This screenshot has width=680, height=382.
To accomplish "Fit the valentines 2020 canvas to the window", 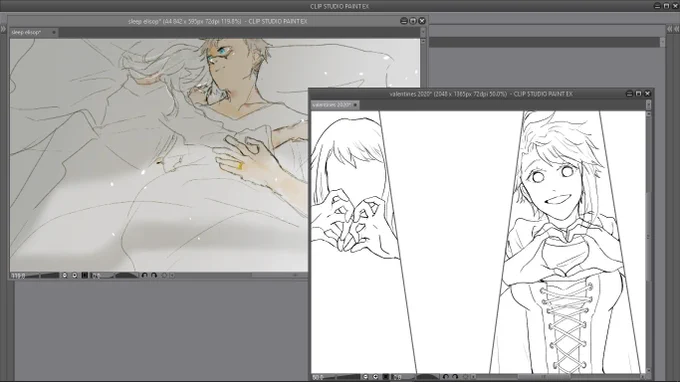I will pos(386,377).
